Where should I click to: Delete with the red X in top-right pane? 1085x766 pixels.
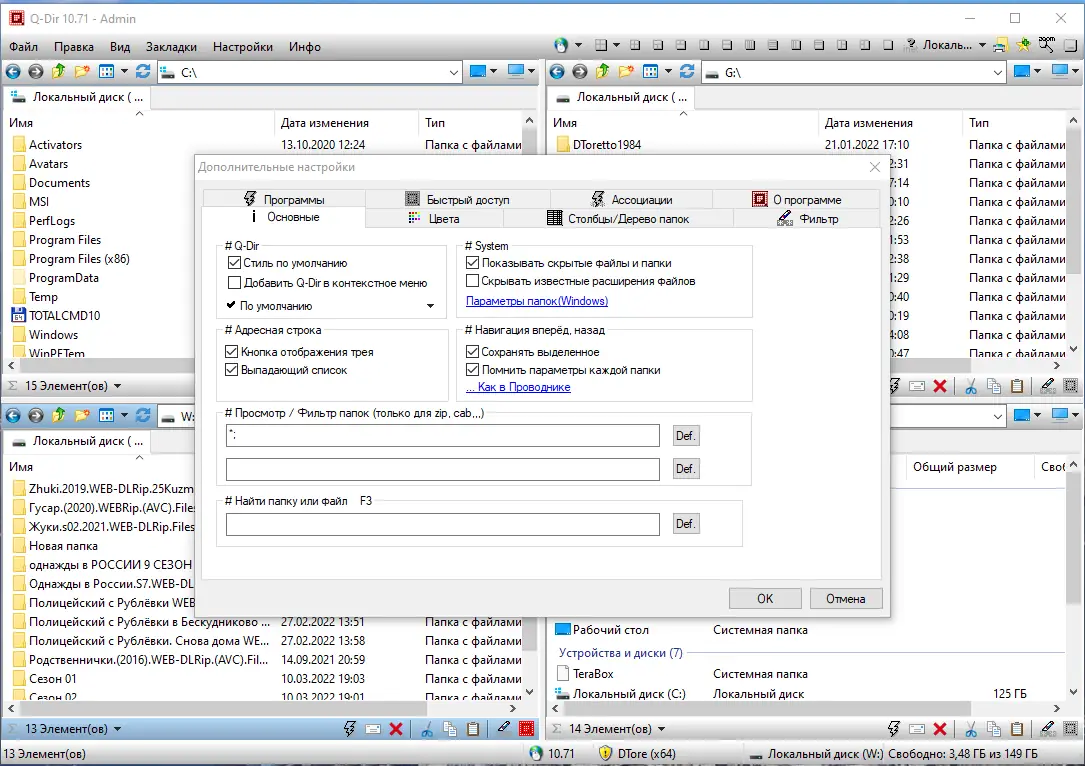pos(940,386)
